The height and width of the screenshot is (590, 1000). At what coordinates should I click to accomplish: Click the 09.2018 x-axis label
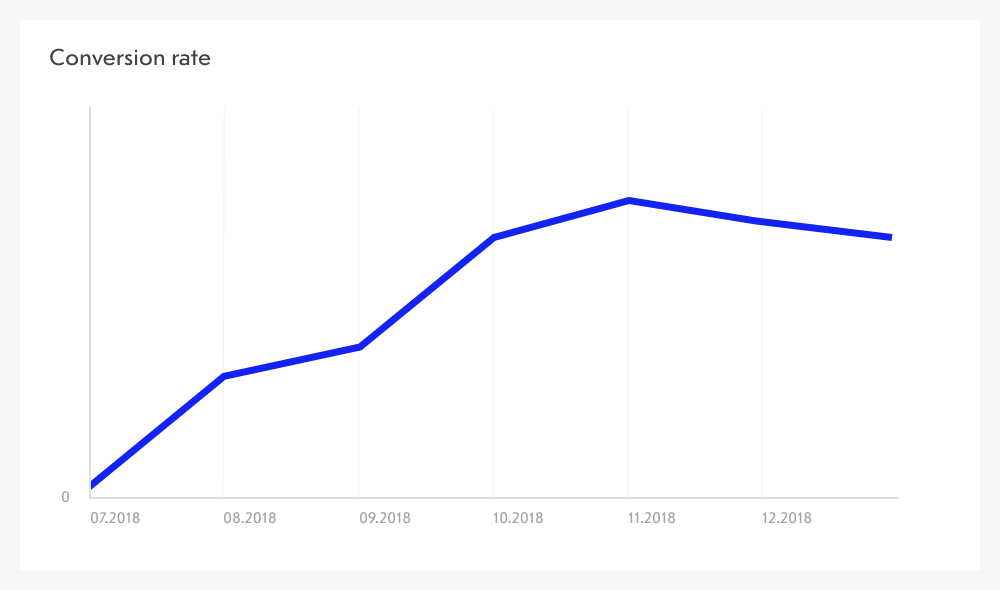click(x=384, y=518)
